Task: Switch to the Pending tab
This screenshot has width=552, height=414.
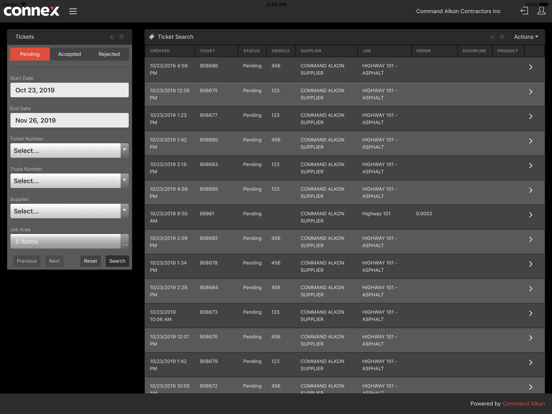Action: [x=30, y=54]
